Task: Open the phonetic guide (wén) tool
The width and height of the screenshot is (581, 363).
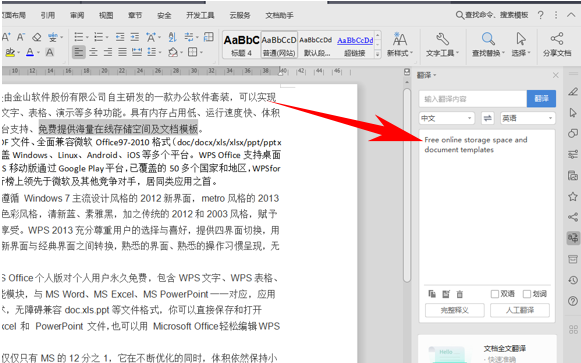Action: 52,37
